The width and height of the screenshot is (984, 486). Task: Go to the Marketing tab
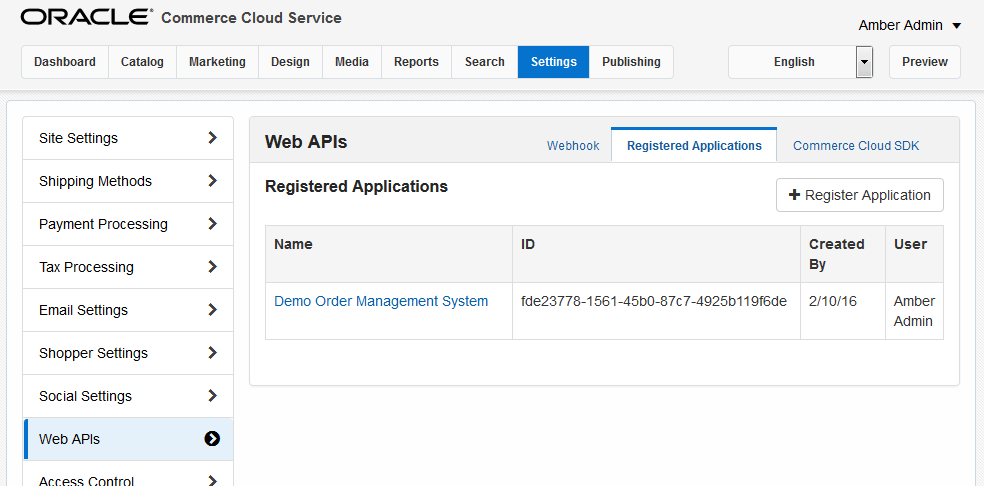(217, 62)
